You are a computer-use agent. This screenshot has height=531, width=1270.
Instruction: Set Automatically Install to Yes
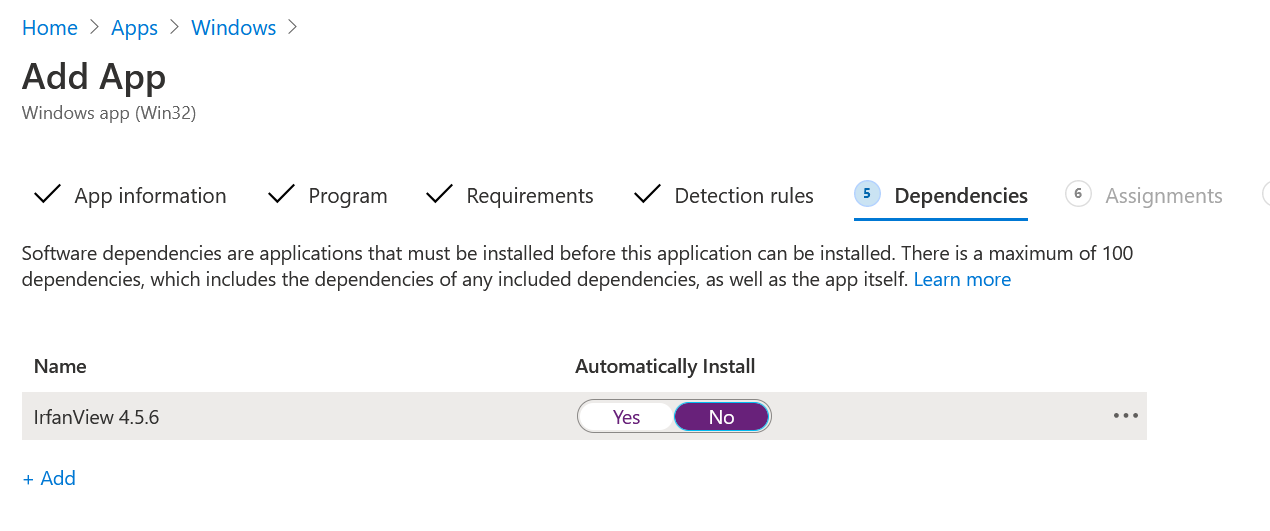626,417
